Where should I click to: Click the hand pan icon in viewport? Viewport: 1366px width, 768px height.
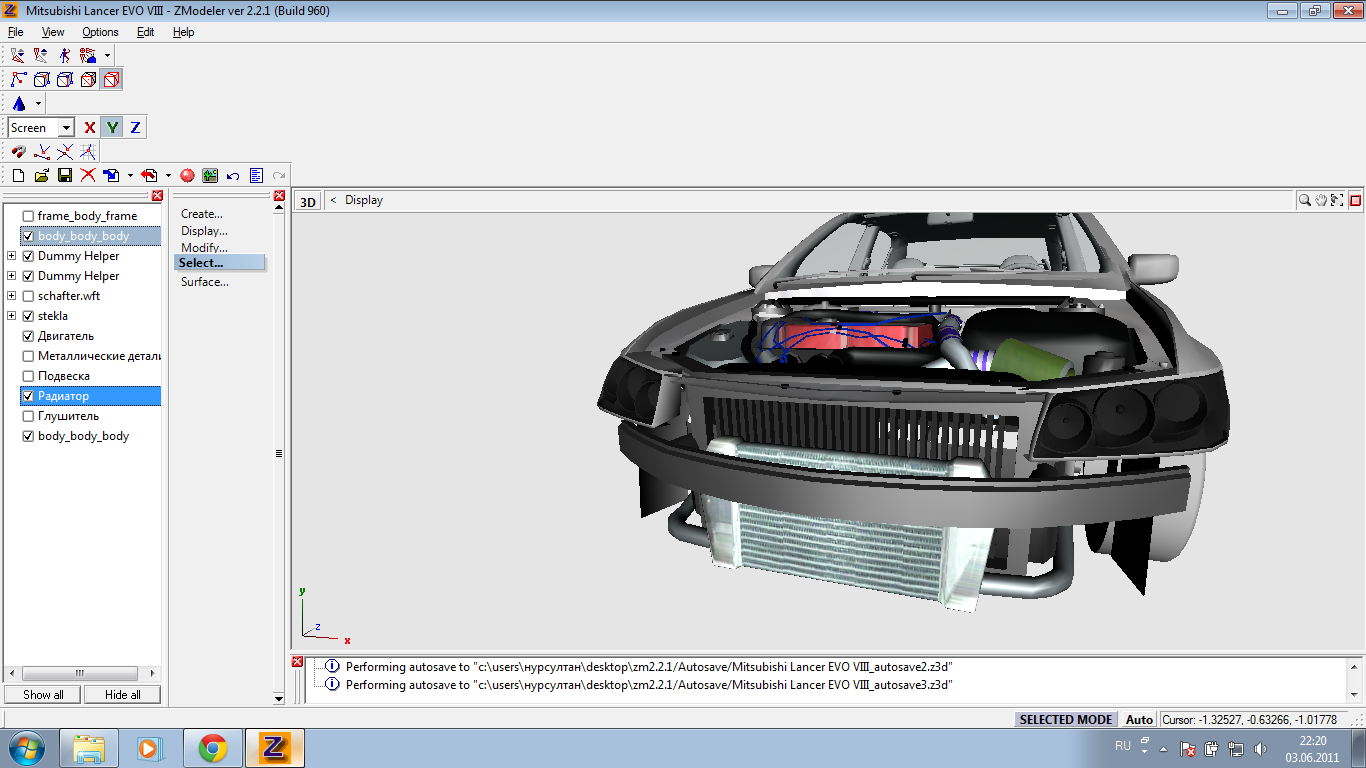1321,200
